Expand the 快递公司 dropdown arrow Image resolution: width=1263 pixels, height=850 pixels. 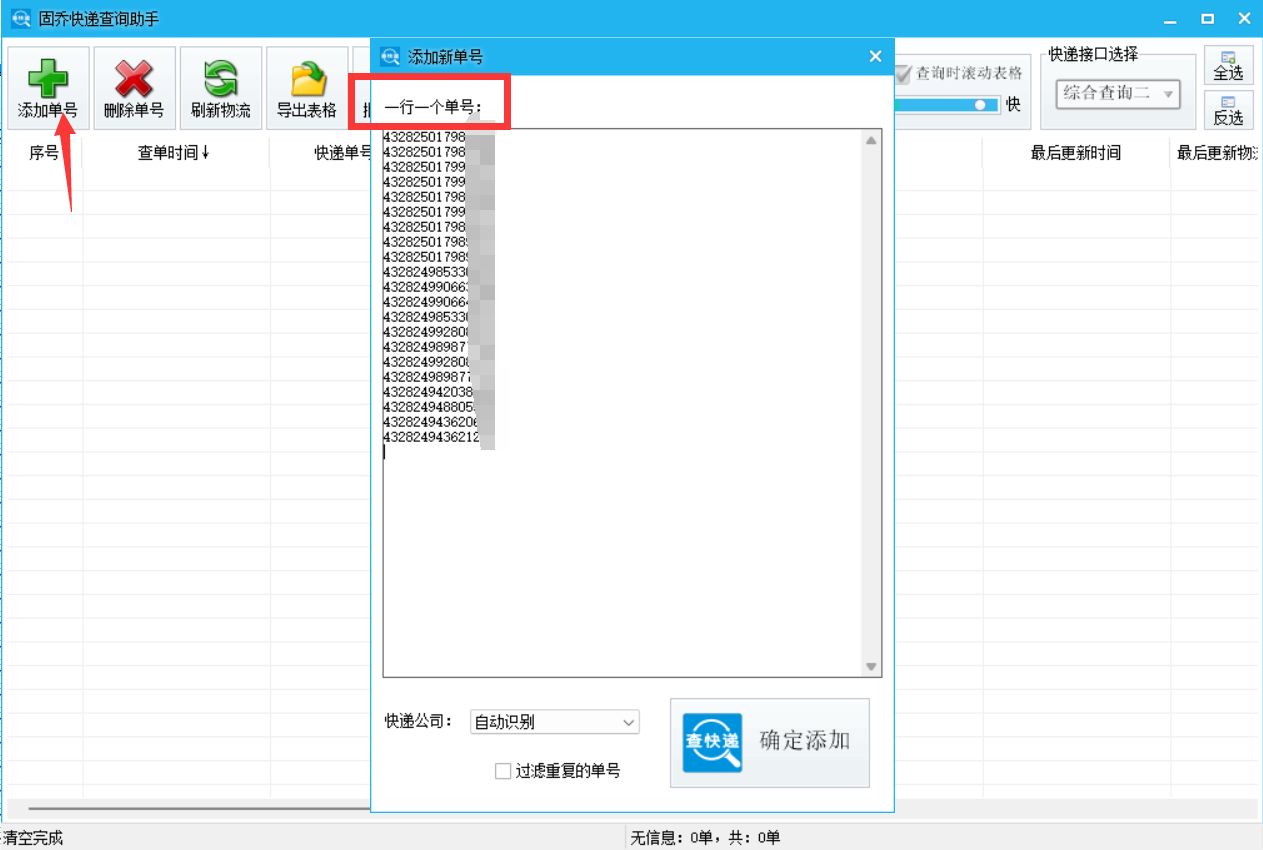[629, 721]
